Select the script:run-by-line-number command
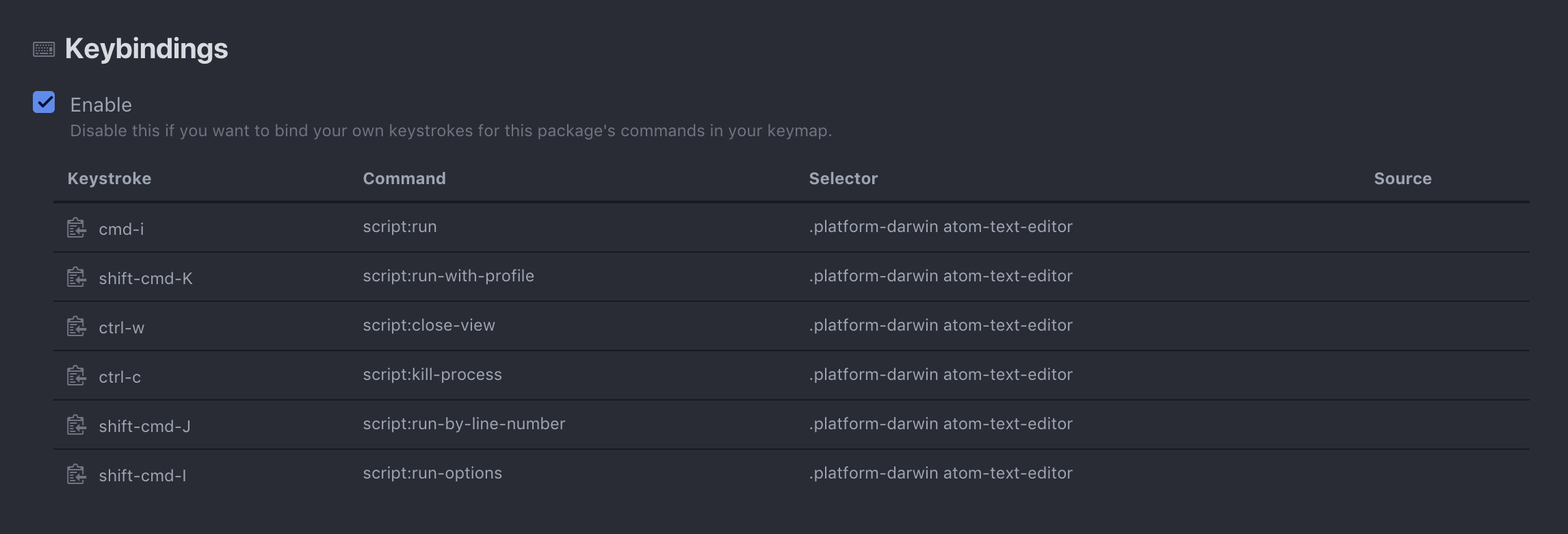This screenshot has width=1568, height=534. tap(464, 424)
